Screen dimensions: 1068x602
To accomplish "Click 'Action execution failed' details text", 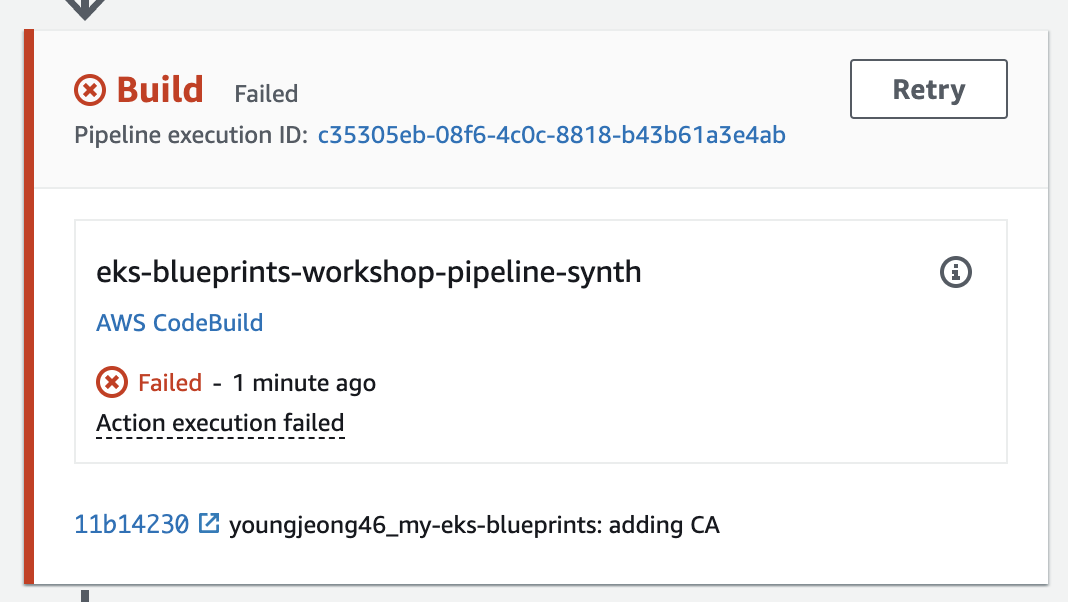I will click(220, 423).
